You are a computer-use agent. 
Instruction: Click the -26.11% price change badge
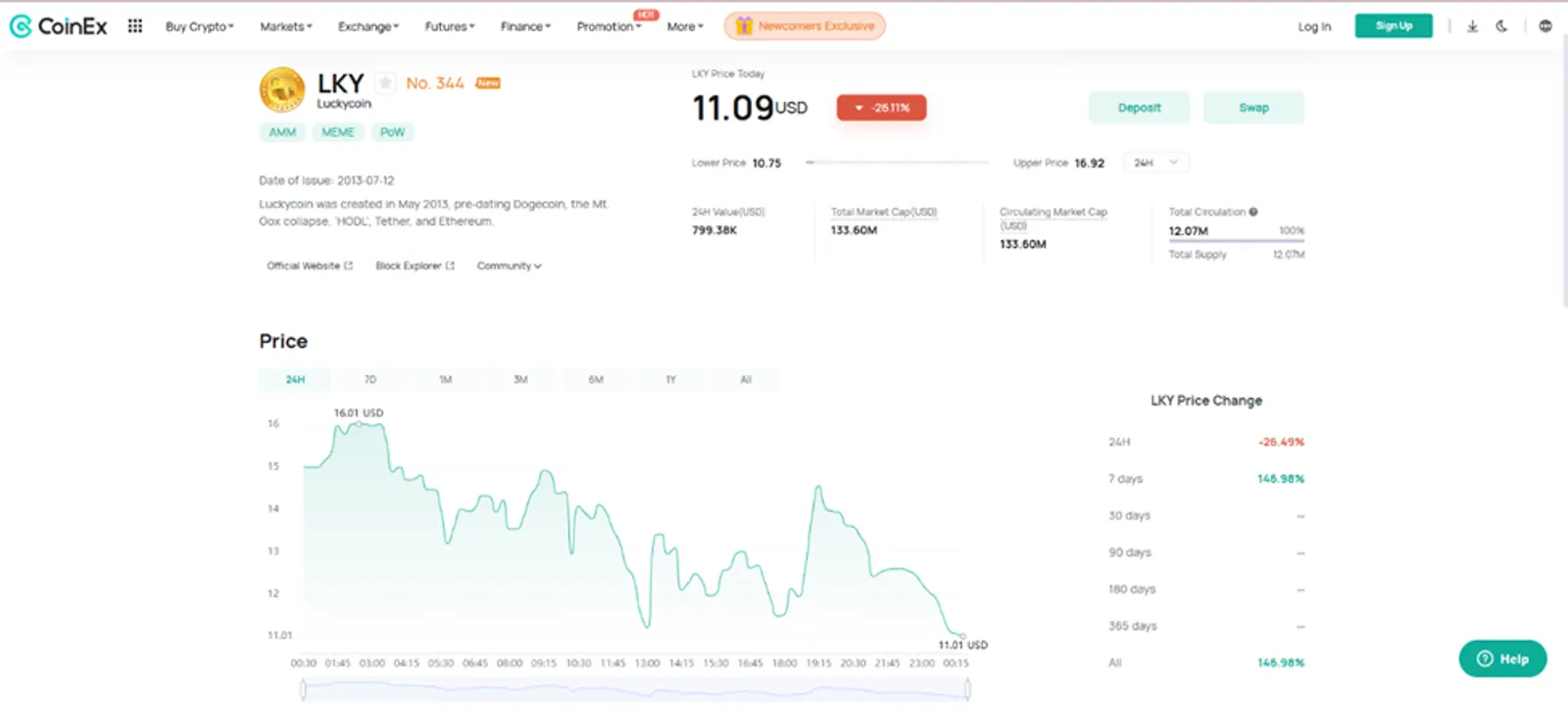[x=882, y=108]
